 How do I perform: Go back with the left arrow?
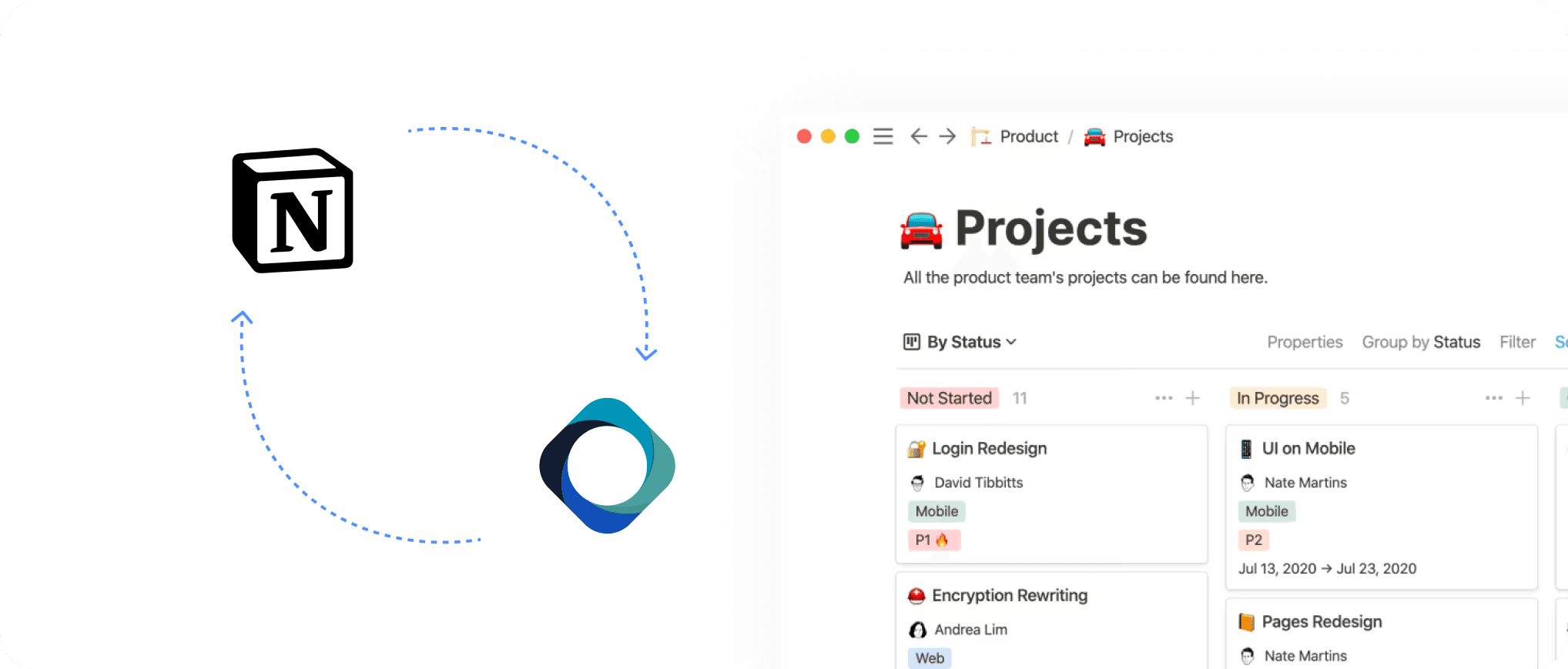918,136
